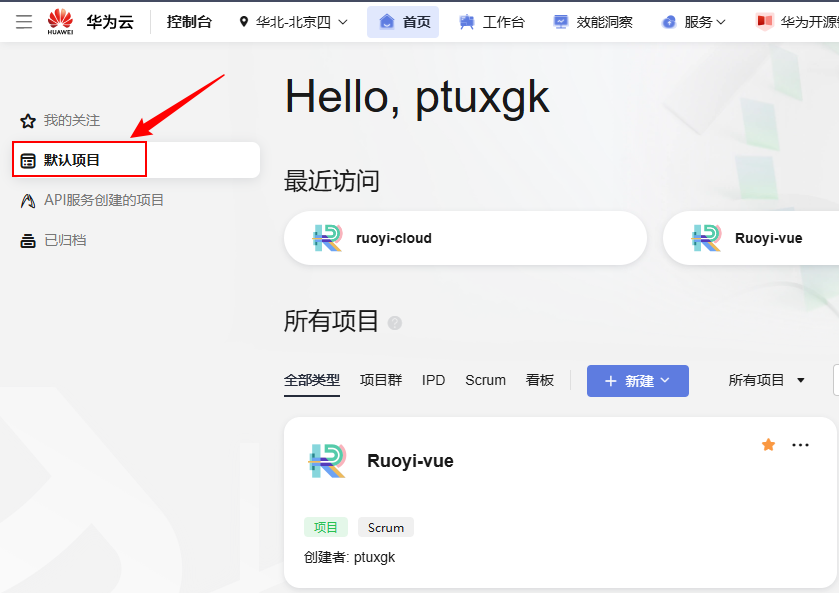Select the IPD filter tab
Viewport: 839px width, 593px height.
click(x=433, y=381)
